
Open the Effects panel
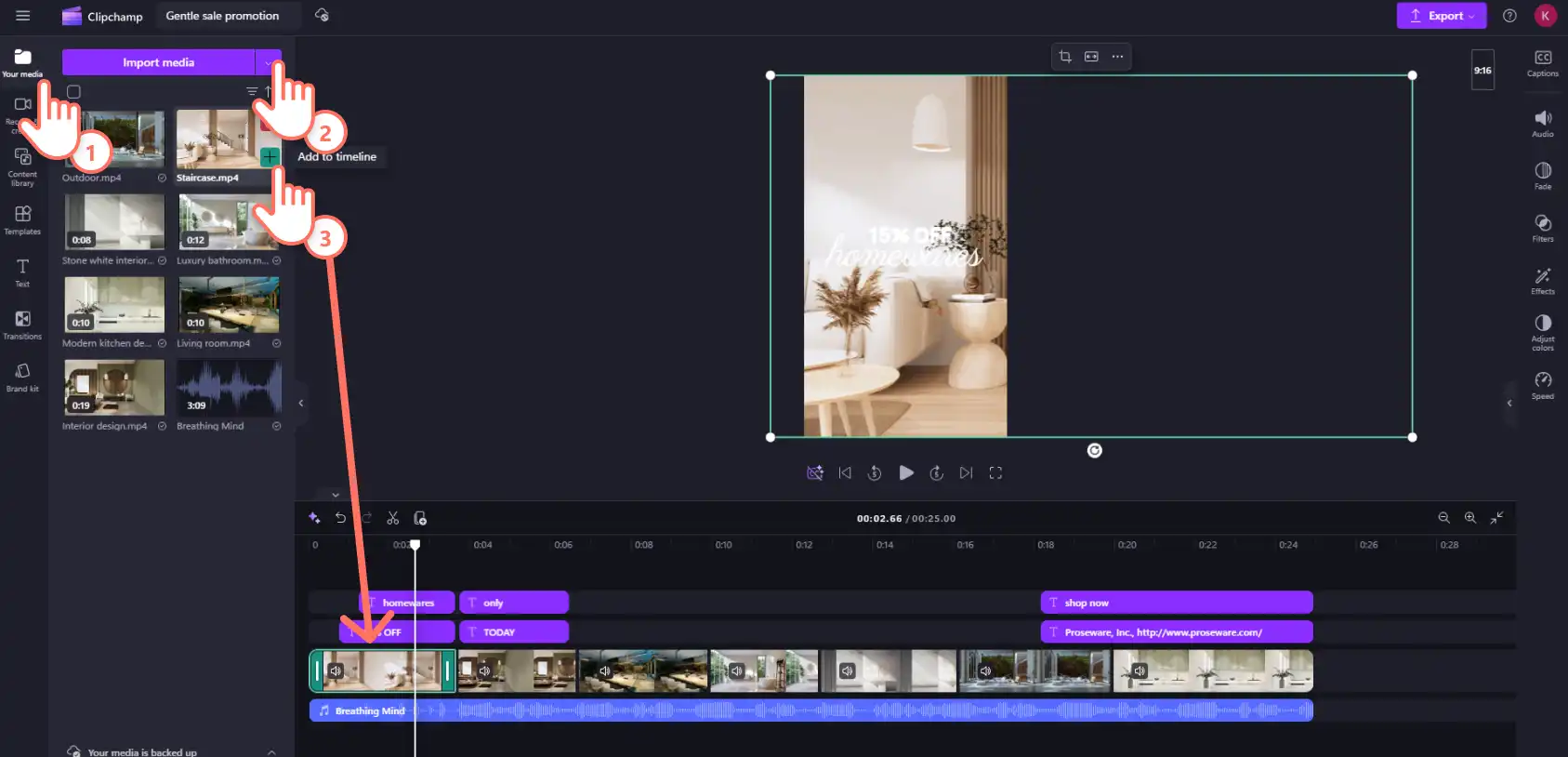point(1543,280)
